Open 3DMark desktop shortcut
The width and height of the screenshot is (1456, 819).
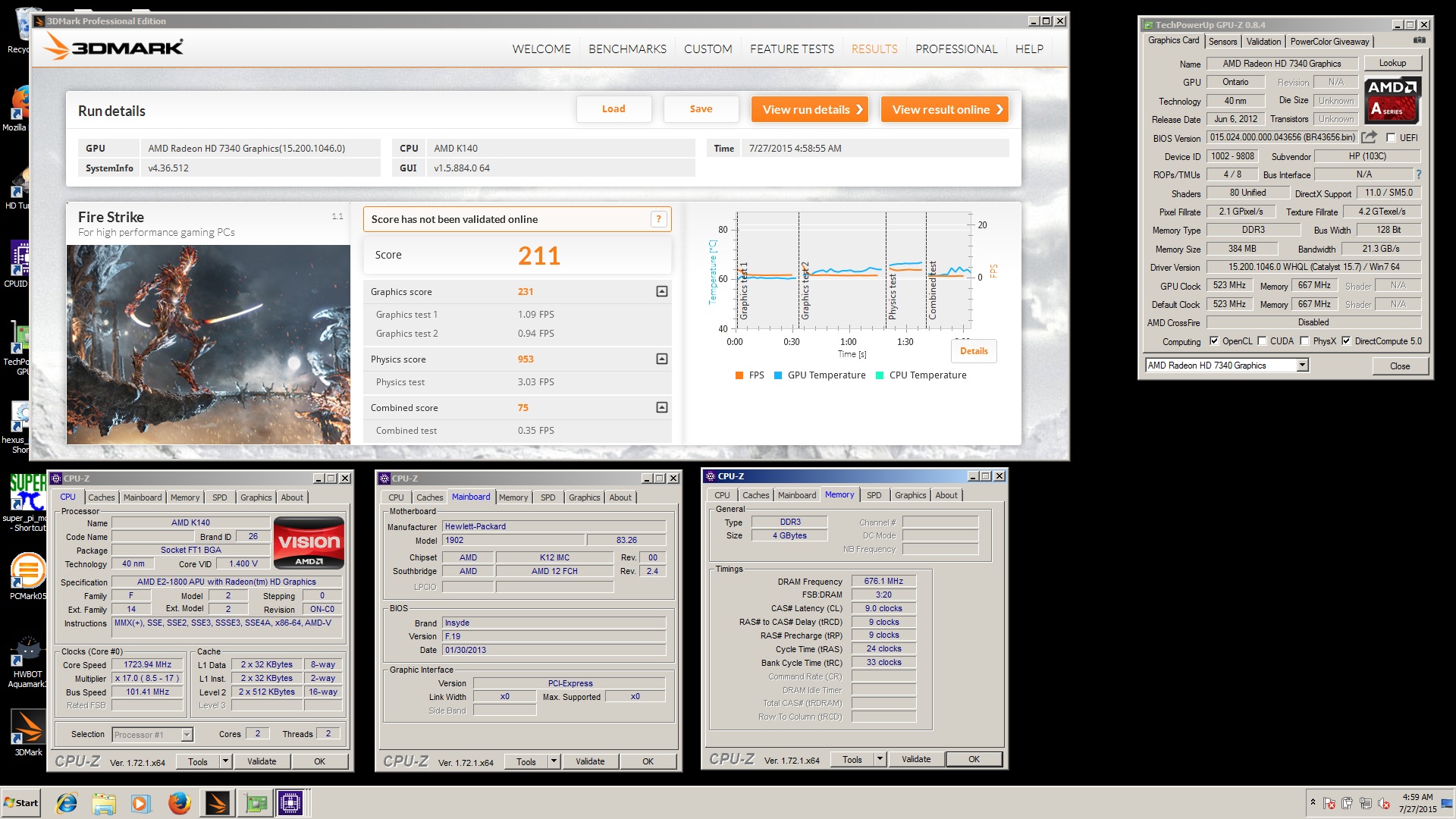[28, 733]
